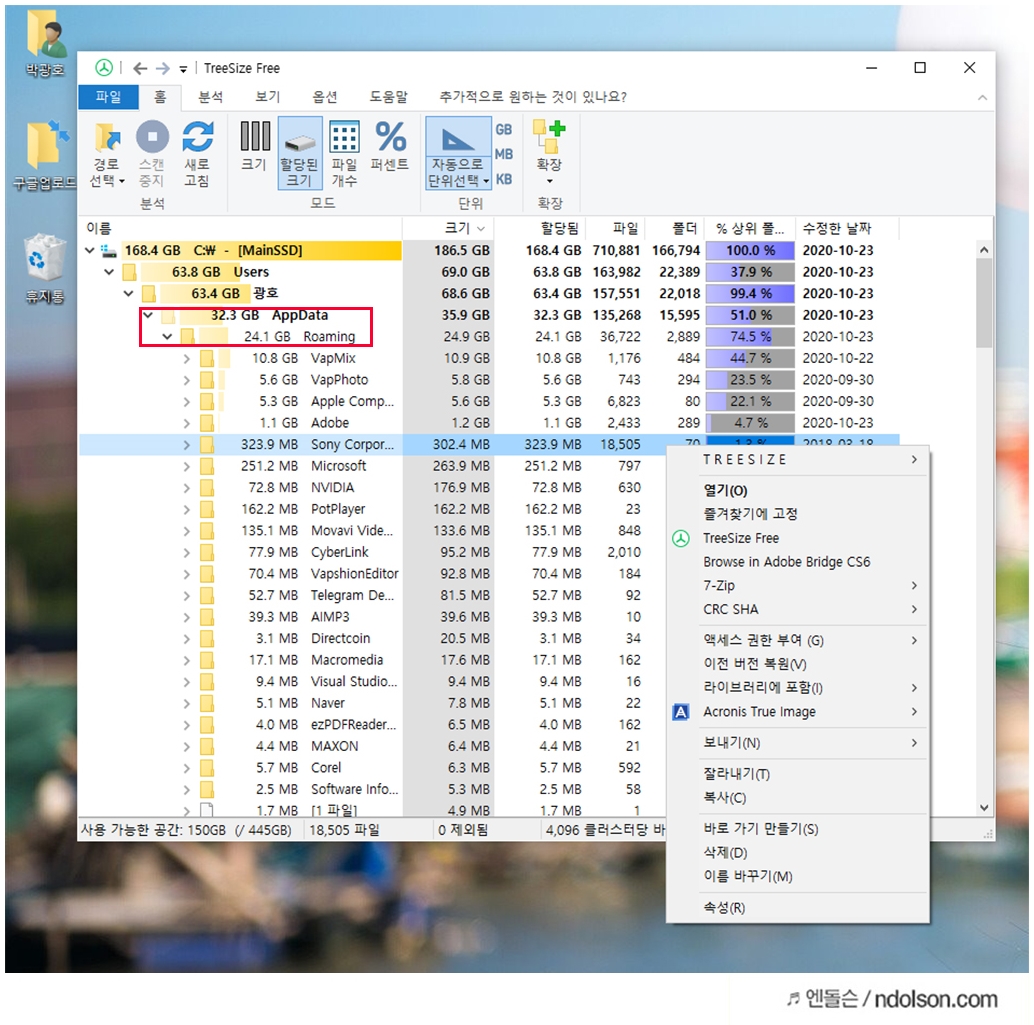The image size is (1034, 1025).
Task: Choose 열기(O) in context menu
Action: pyautogui.click(x=798, y=490)
